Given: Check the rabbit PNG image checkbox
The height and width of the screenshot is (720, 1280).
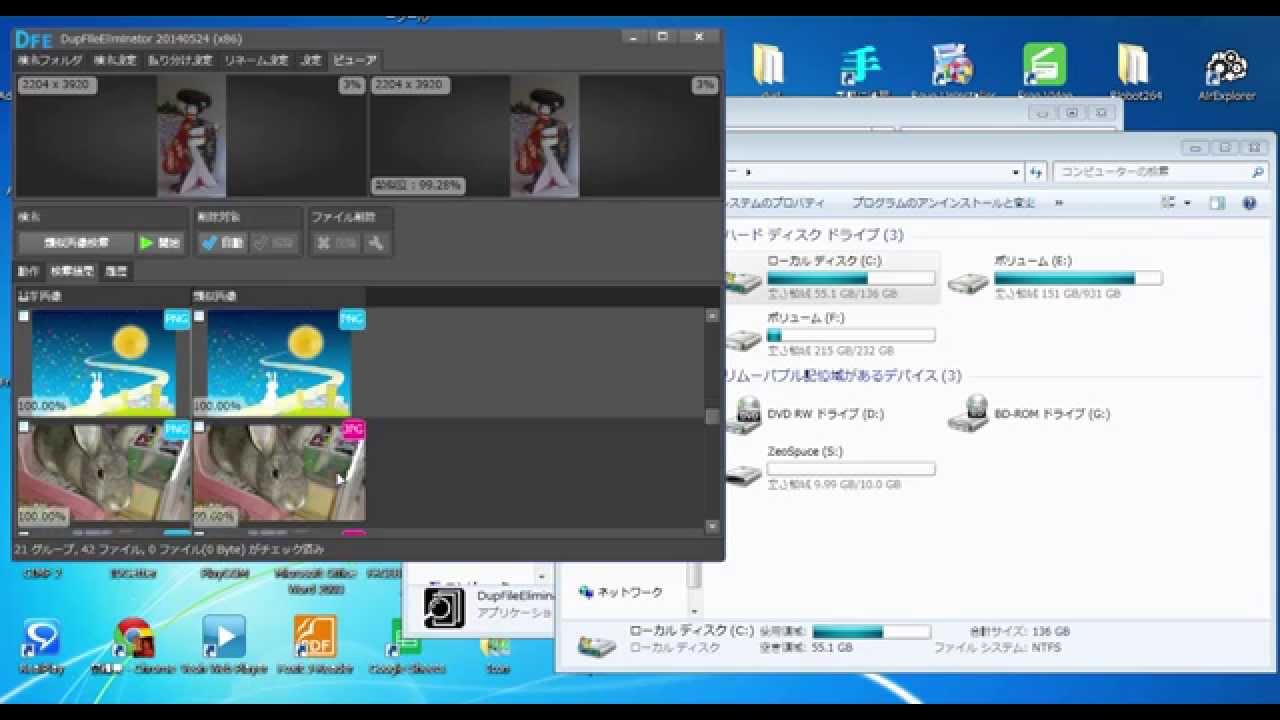Looking at the screenshot, I should tap(24, 427).
